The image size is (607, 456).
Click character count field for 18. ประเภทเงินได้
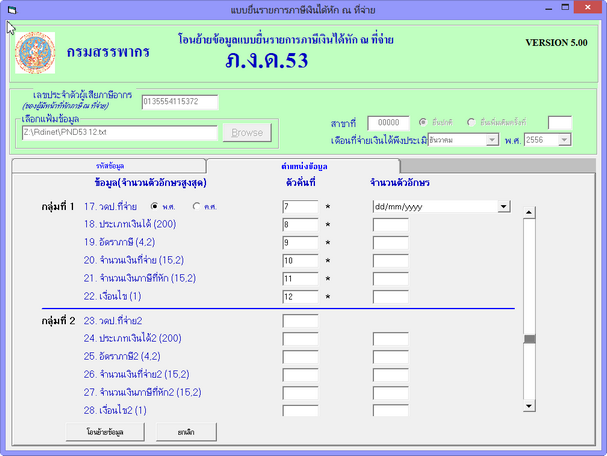coord(391,225)
